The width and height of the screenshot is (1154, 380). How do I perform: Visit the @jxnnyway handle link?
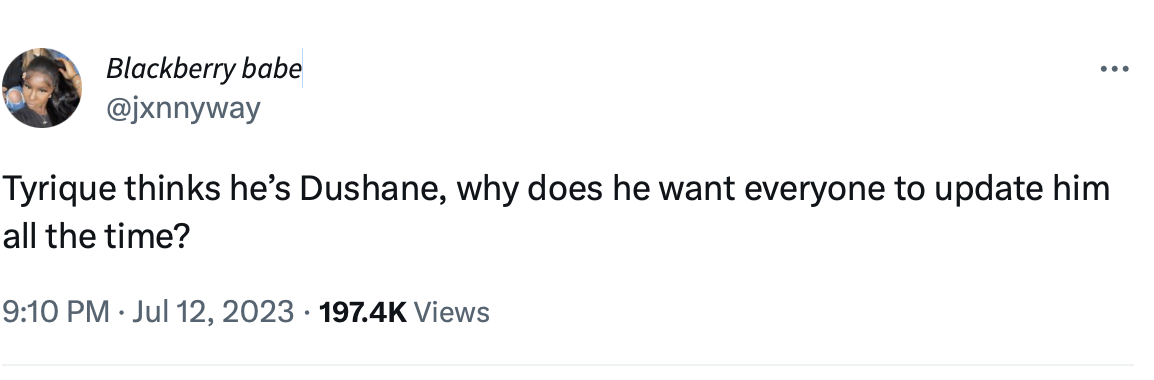click(183, 109)
